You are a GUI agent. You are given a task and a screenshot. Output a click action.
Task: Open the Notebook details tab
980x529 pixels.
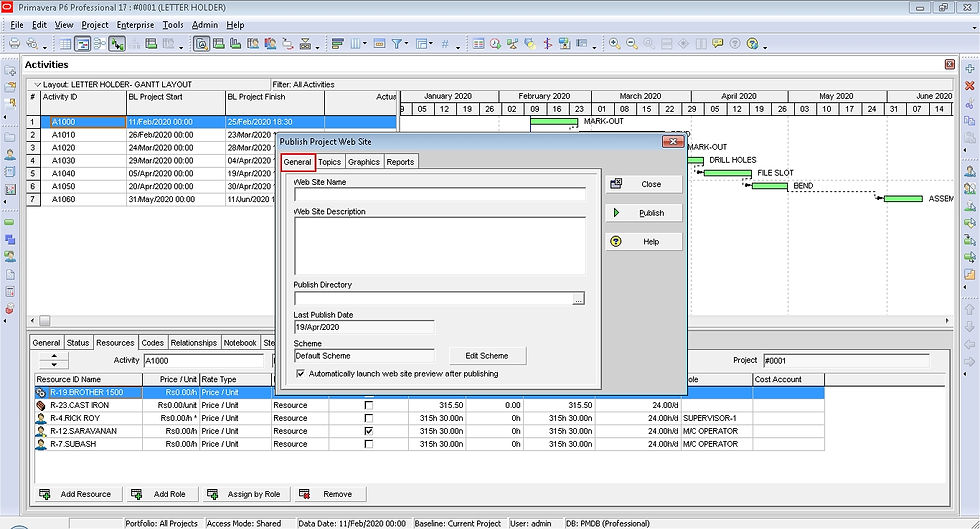tap(240, 343)
